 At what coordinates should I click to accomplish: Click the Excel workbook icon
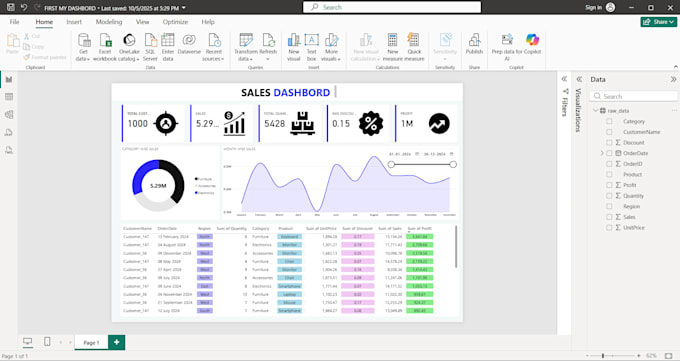[105, 40]
